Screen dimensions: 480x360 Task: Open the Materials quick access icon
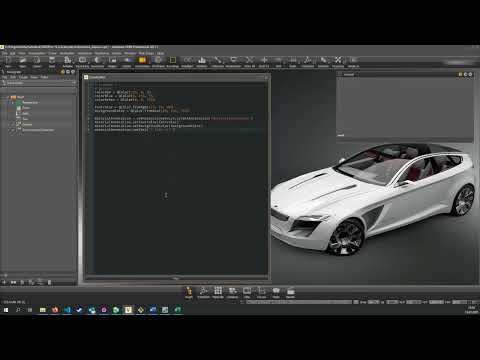pos(218,292)
